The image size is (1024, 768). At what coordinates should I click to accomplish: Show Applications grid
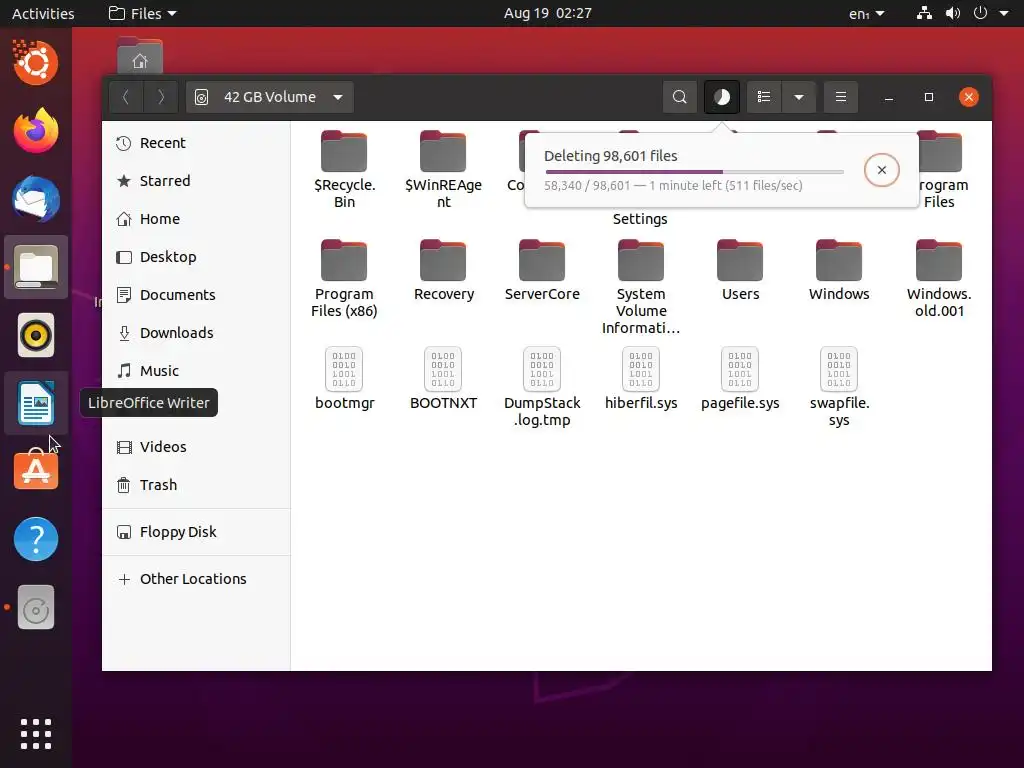tap(36, 734)
